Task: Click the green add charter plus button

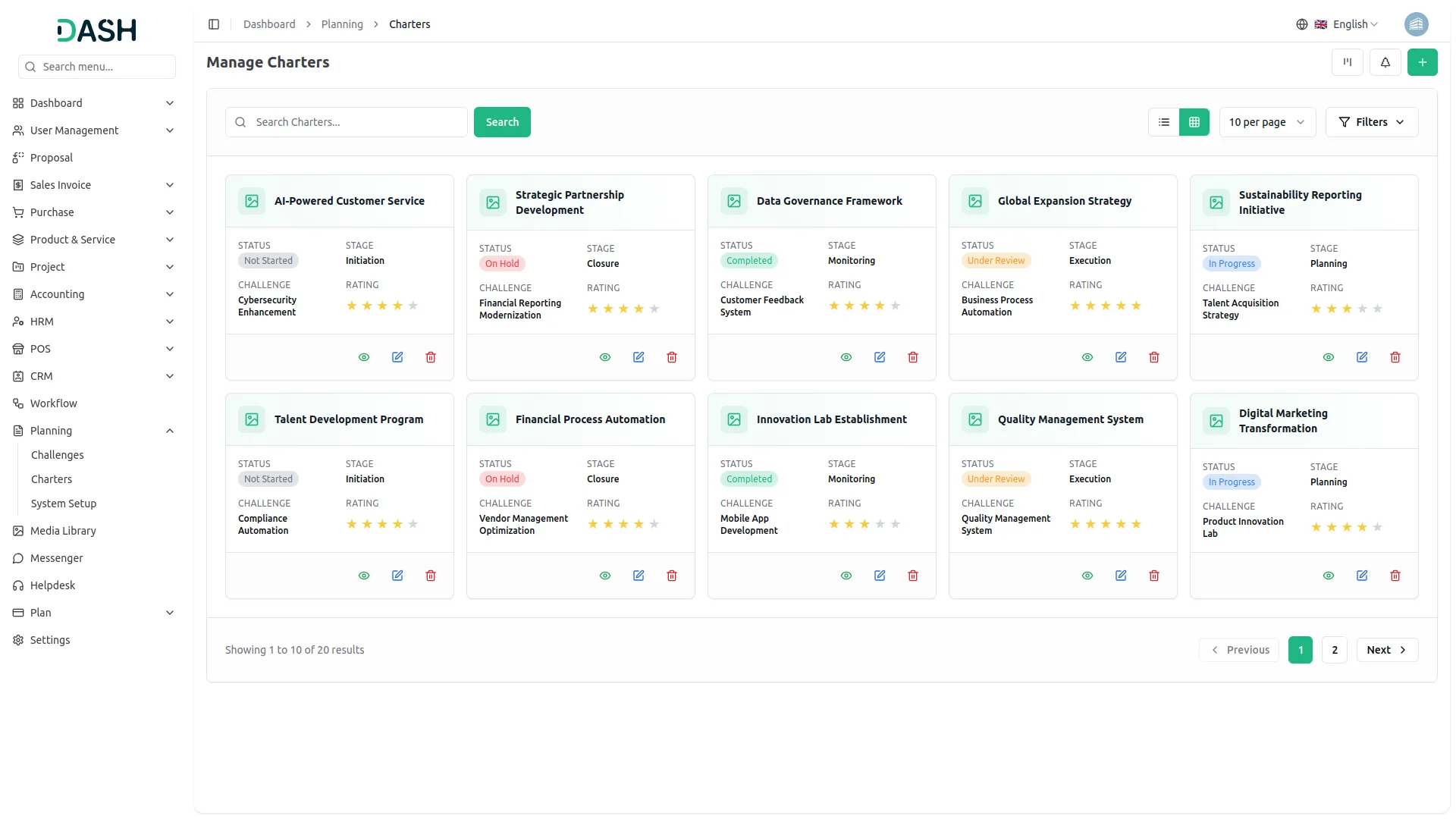Action: coord(1422,62)
